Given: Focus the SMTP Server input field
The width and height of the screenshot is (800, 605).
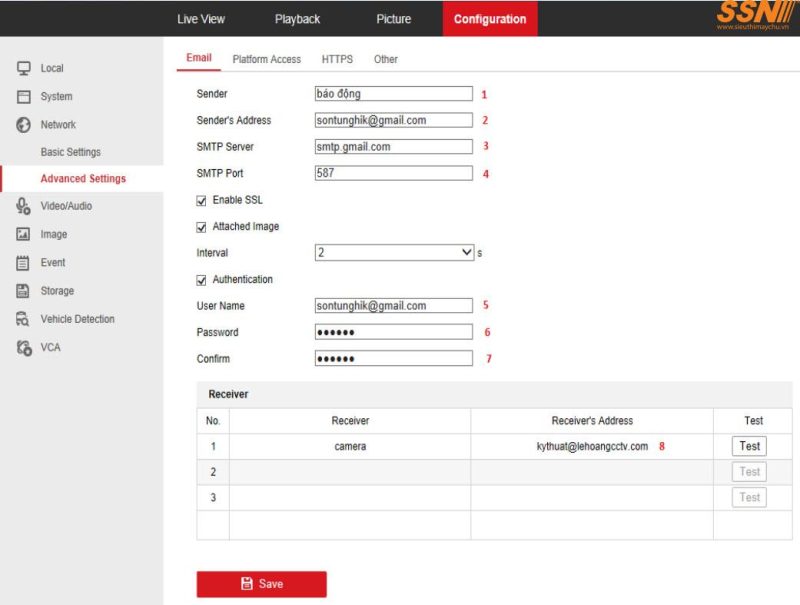Looking at the screenshot, I should (393, 146).
